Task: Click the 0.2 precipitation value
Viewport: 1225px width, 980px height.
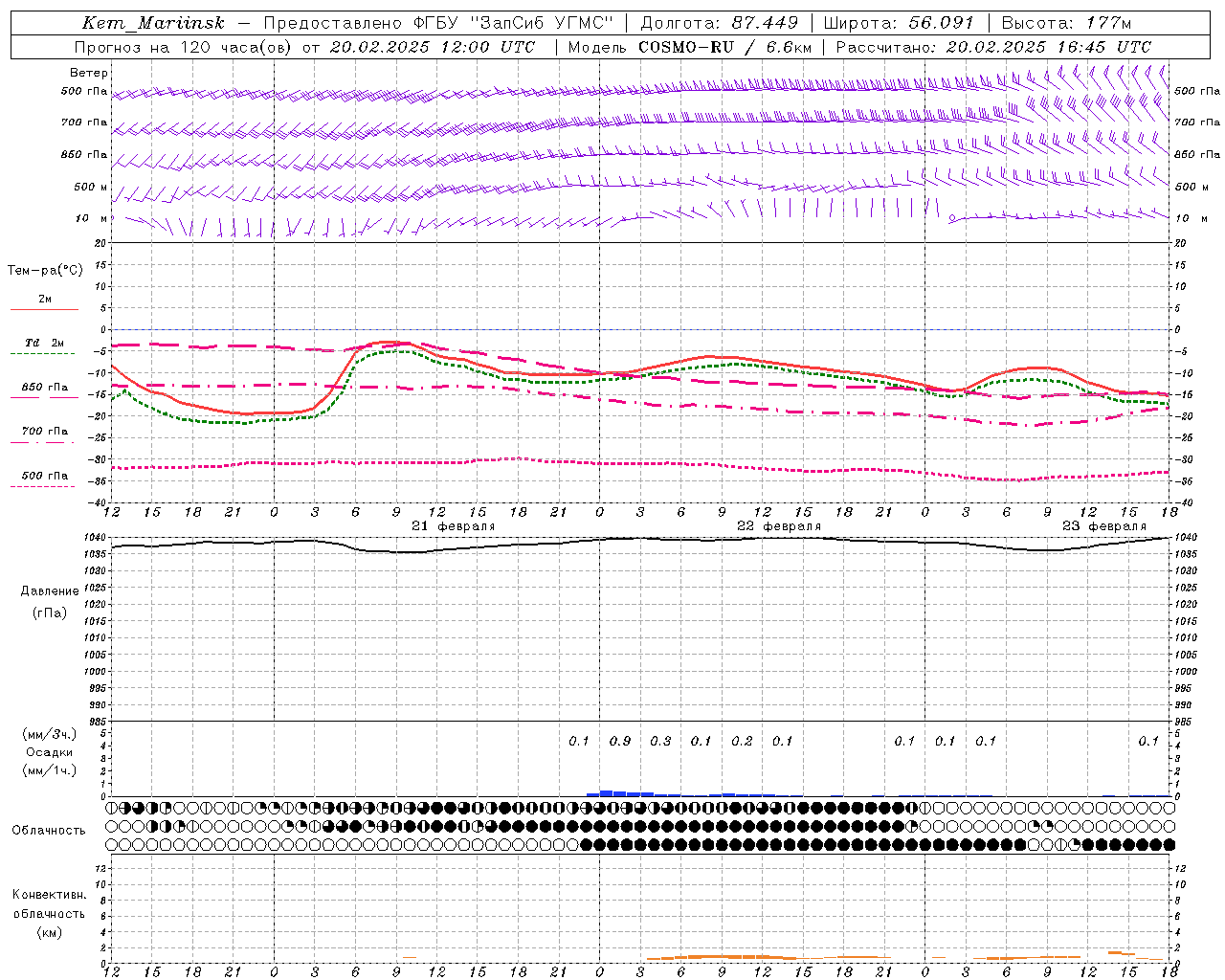Action: (742, 741)
